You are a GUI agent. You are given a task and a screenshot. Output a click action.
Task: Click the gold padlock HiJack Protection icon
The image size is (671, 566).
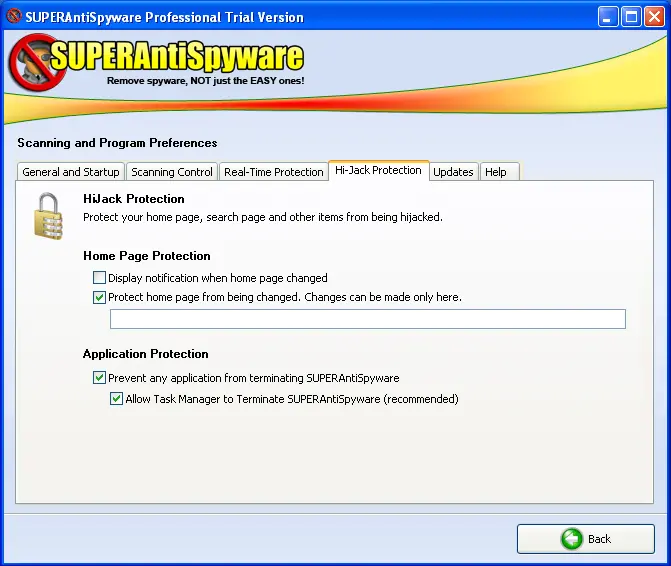(49, 216)
